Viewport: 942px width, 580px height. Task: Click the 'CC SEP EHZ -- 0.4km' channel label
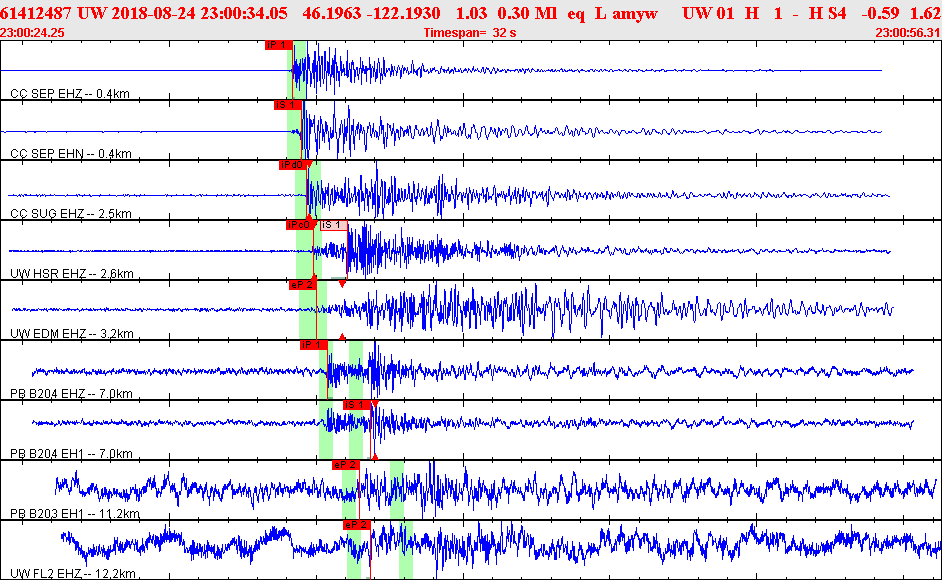[x=70, y=94]
